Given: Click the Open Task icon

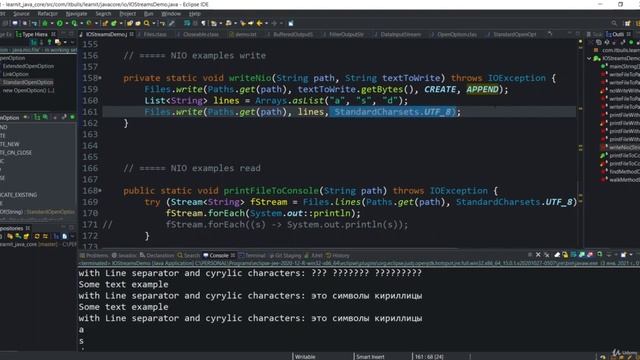Looking at the screenshot, I should click(x=138, y=23).
